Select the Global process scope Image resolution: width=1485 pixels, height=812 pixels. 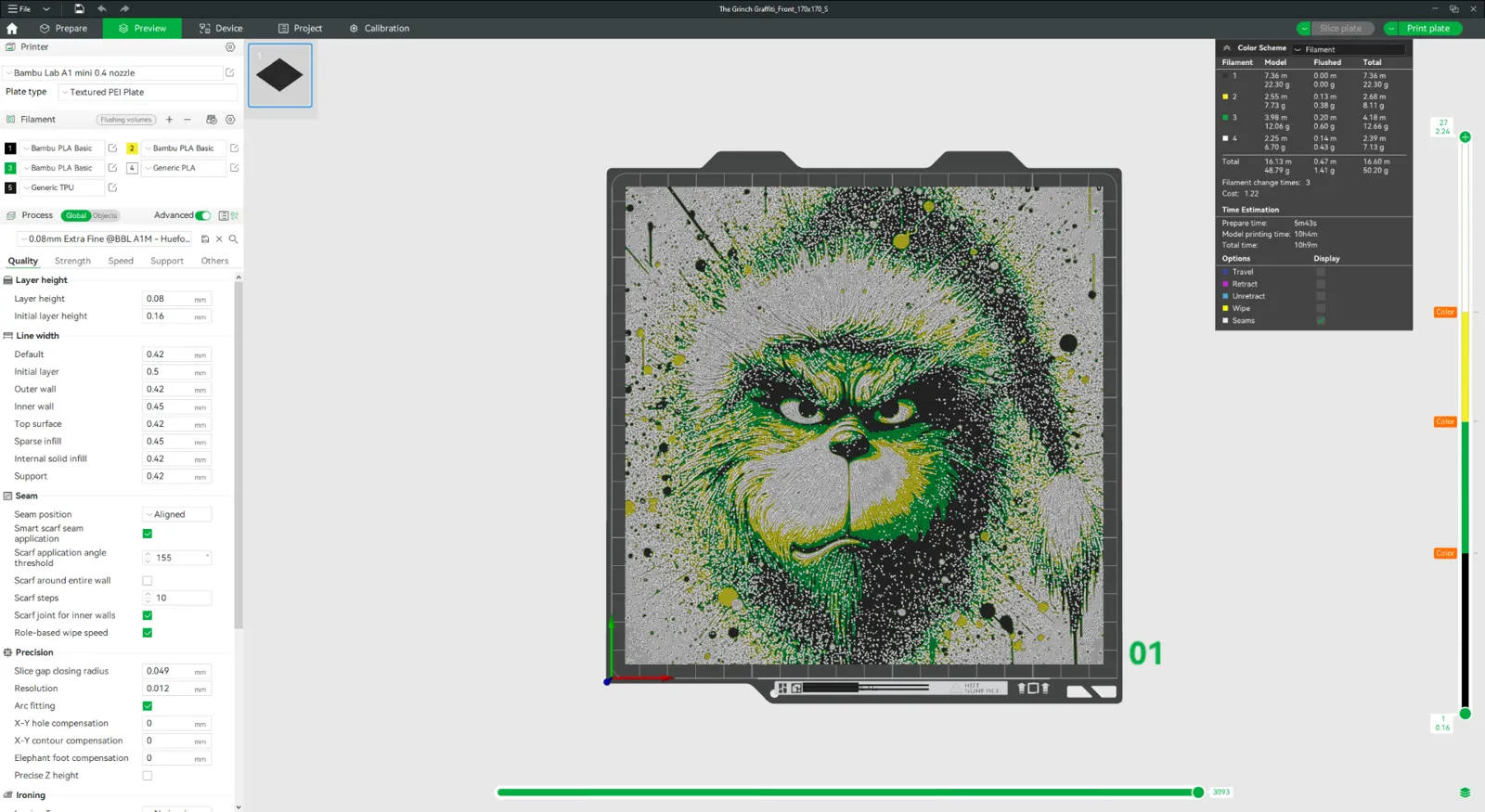(x=76, y=215)
